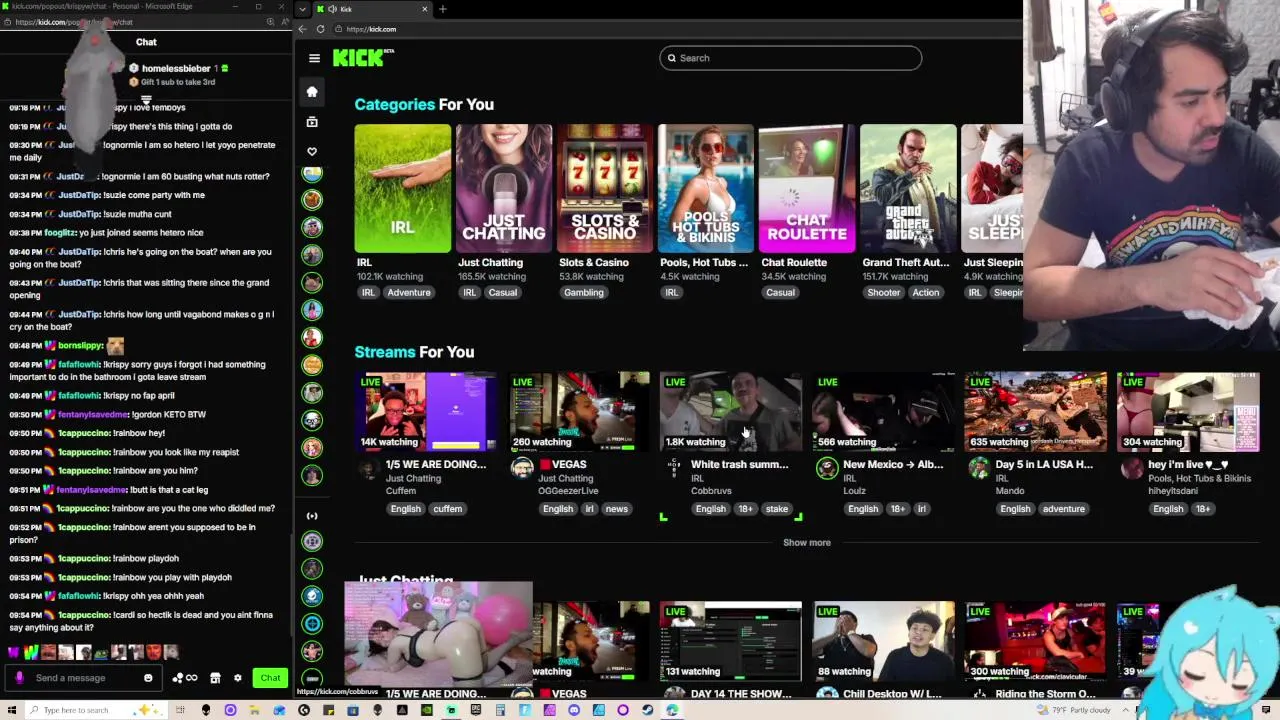This screenshot has height=720, width=1280.
Task: Click the stake tag on Cobbruvs stream
Action: (x=777, y=509)
